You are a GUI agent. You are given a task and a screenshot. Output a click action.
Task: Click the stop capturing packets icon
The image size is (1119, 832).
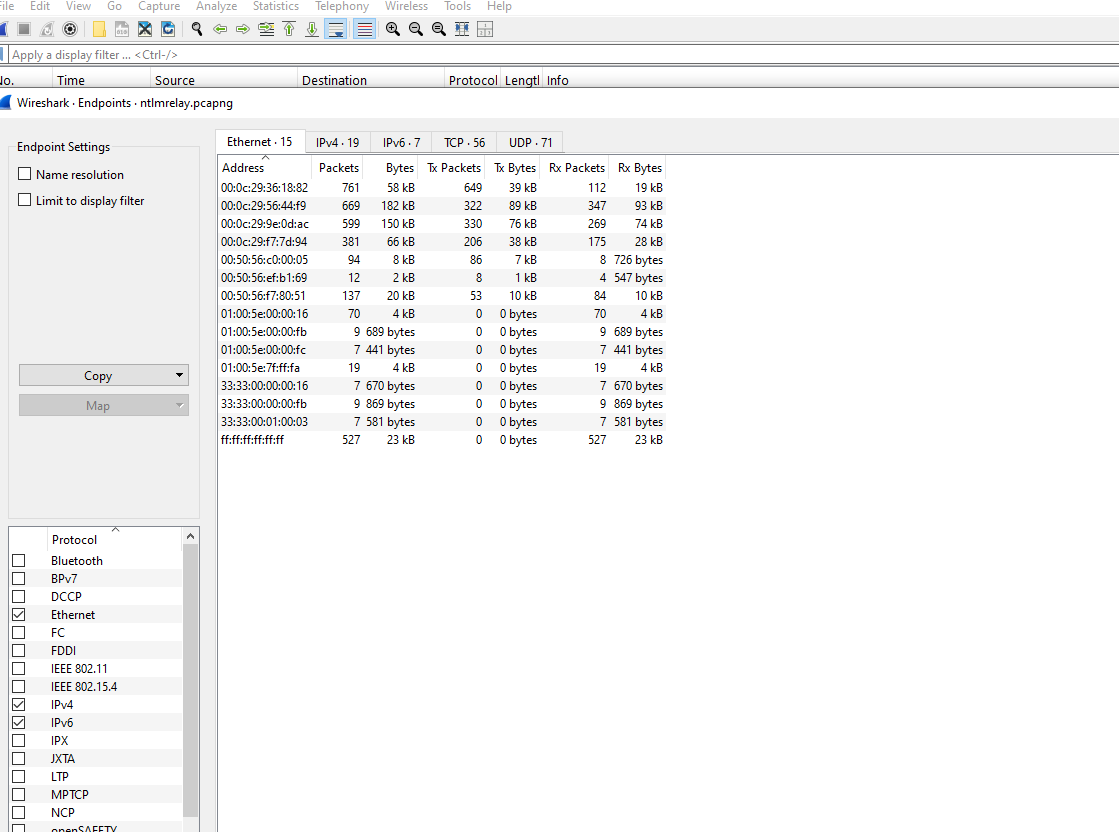click(x=24, y=29)
